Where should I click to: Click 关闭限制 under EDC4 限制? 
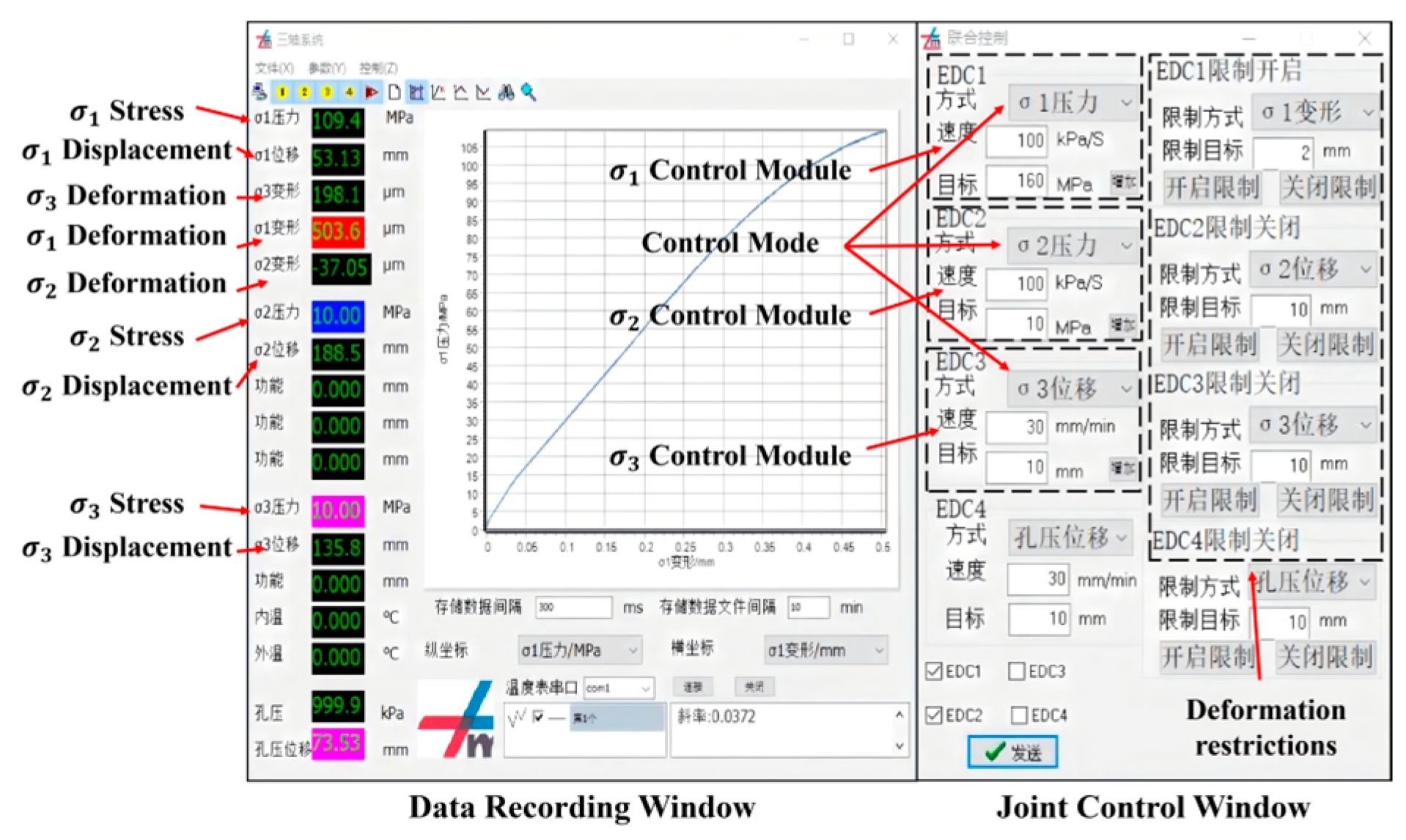click(1325, 657)
